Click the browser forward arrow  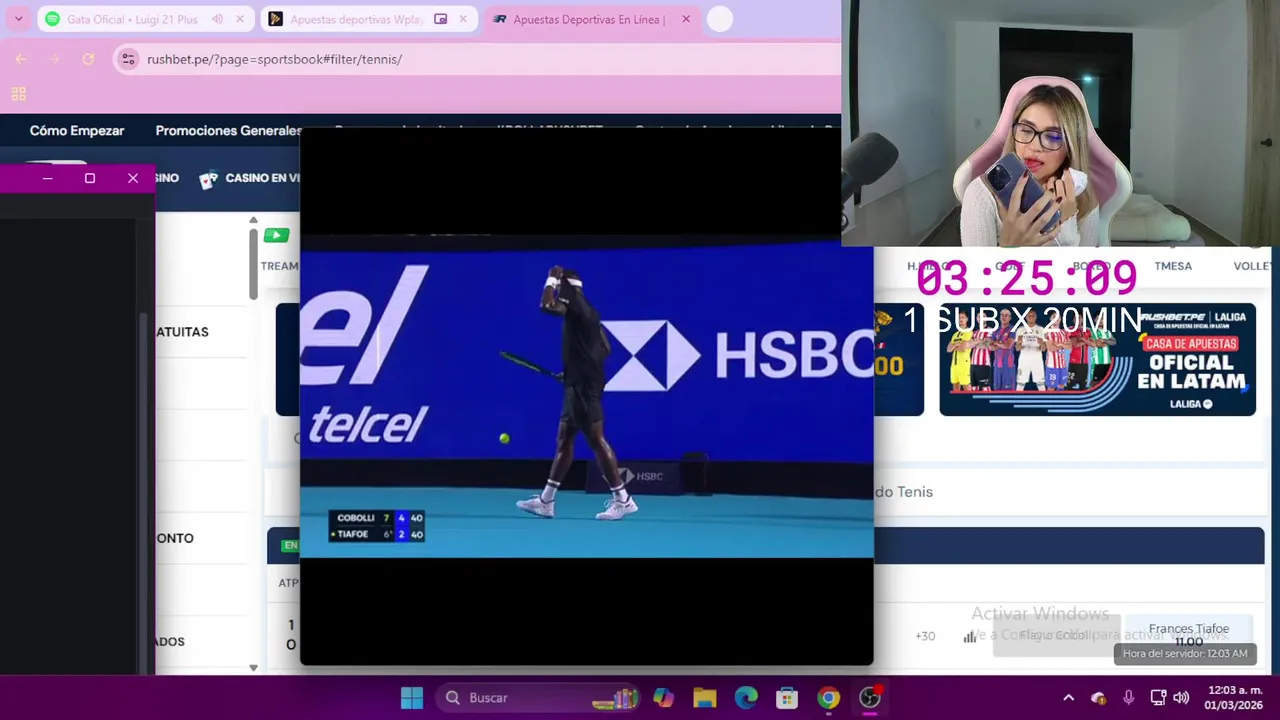(x=55, y=59)
